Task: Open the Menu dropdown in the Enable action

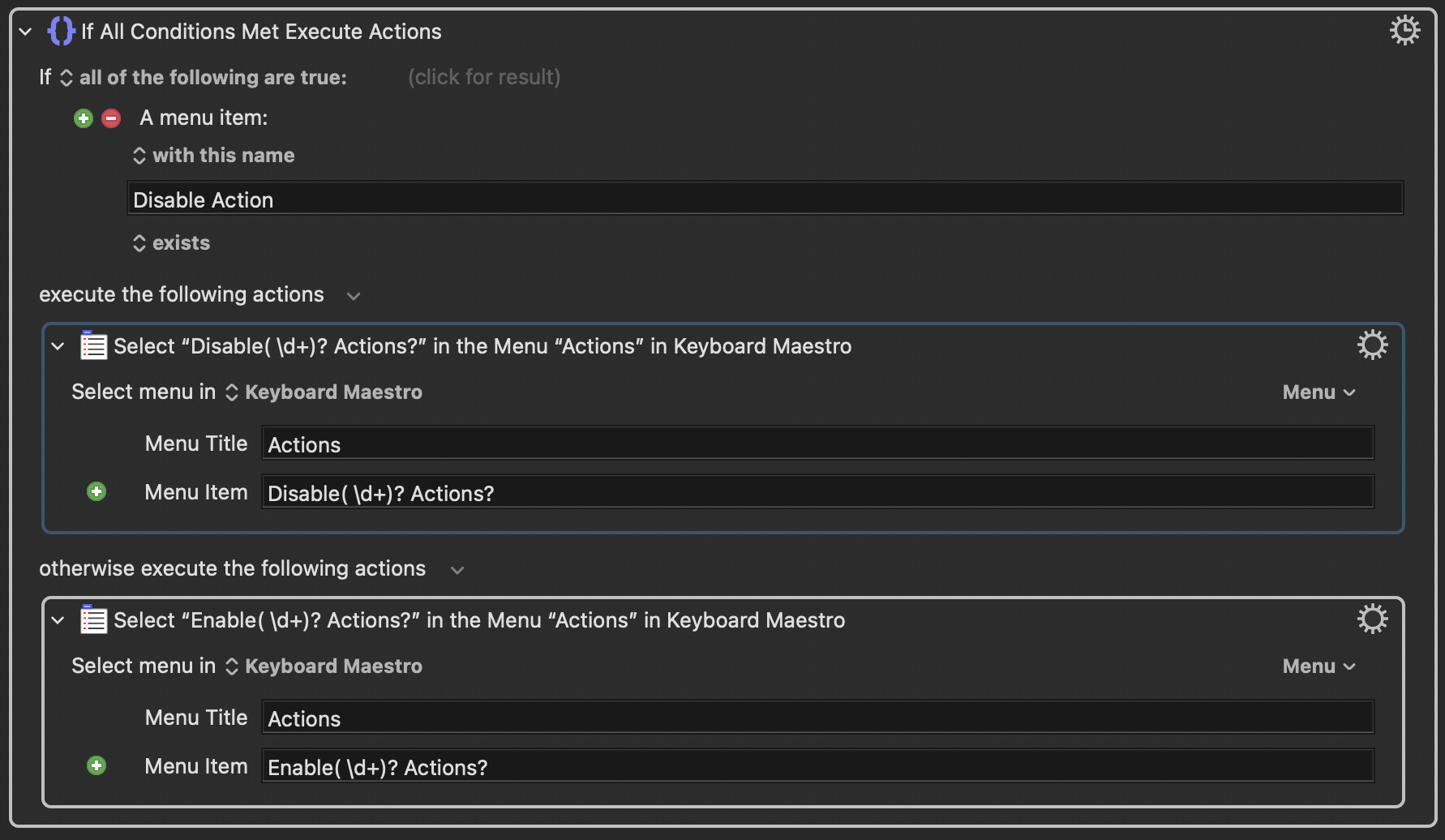Action: tap(1319, 666)
